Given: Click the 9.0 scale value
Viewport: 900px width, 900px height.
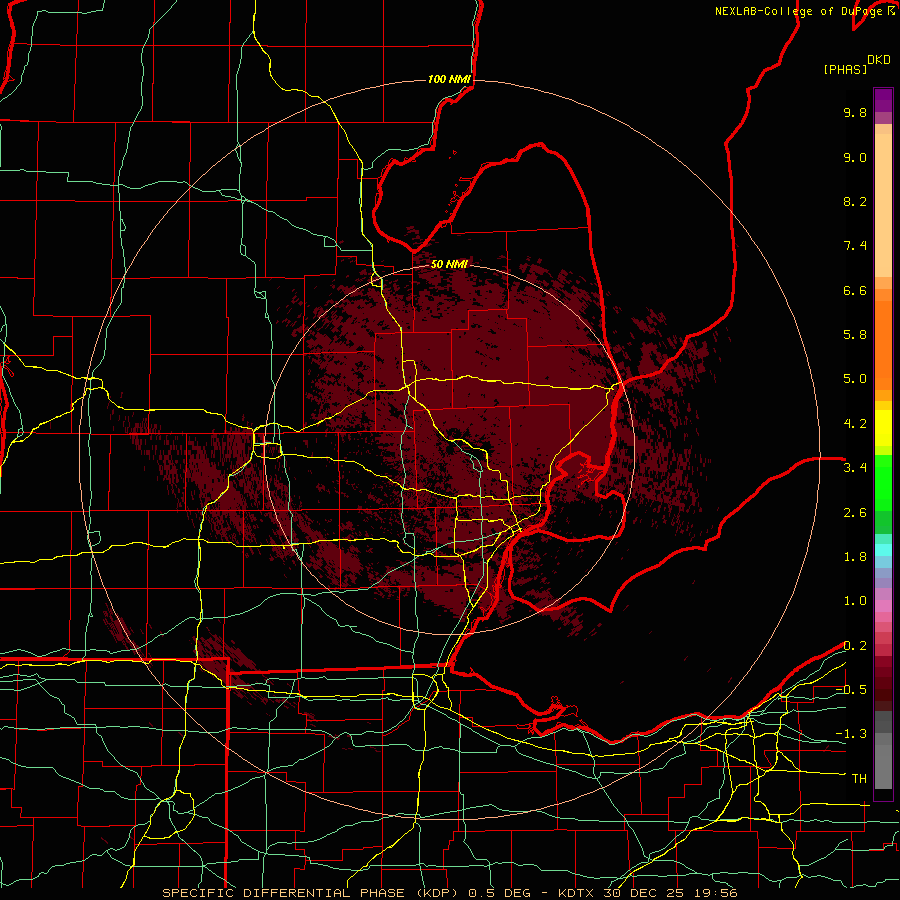Looking at the screenshot, I should (855, 157).
